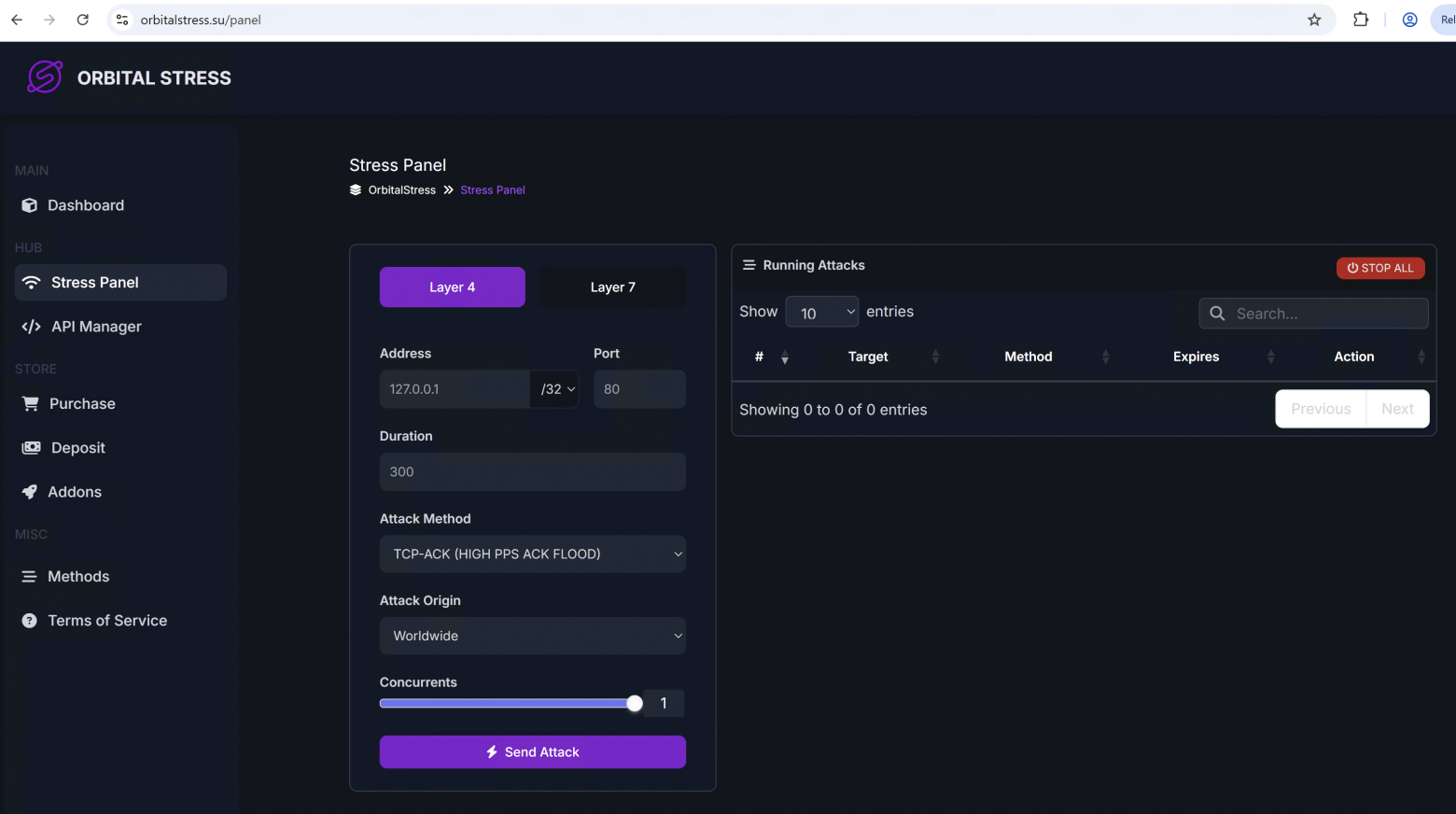Click the OrbitalStress breadcrumb link
The width and height of the screenshot is (1456, 814).
coord(402,189)
